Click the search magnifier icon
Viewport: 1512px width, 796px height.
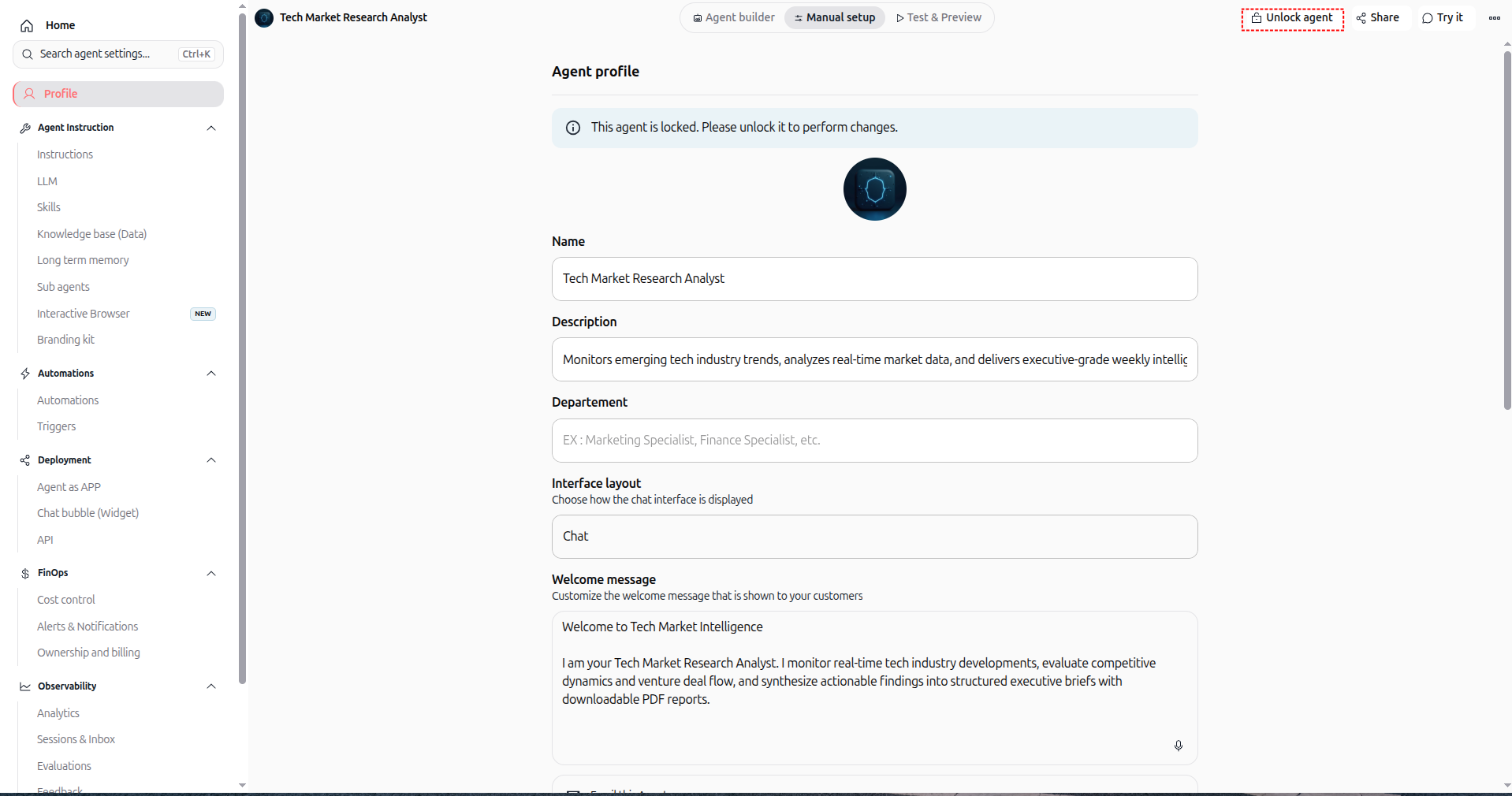point(28,54)
